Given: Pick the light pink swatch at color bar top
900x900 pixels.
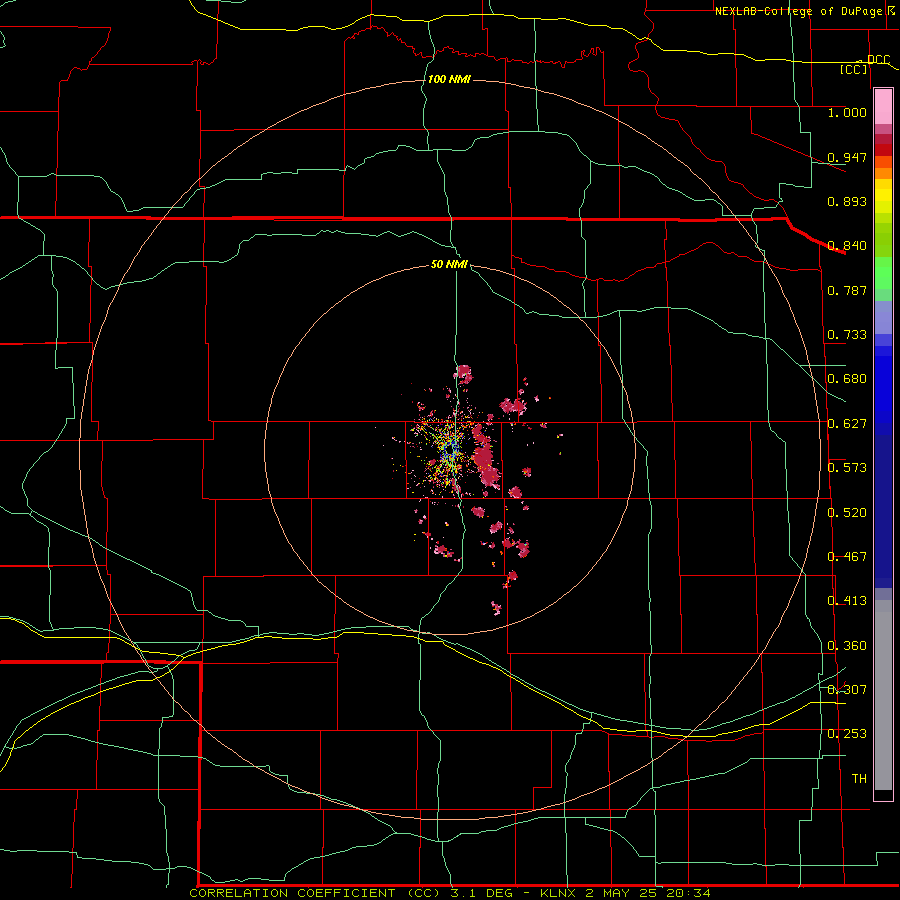Looking at the screenshot, I should point(883,106).
